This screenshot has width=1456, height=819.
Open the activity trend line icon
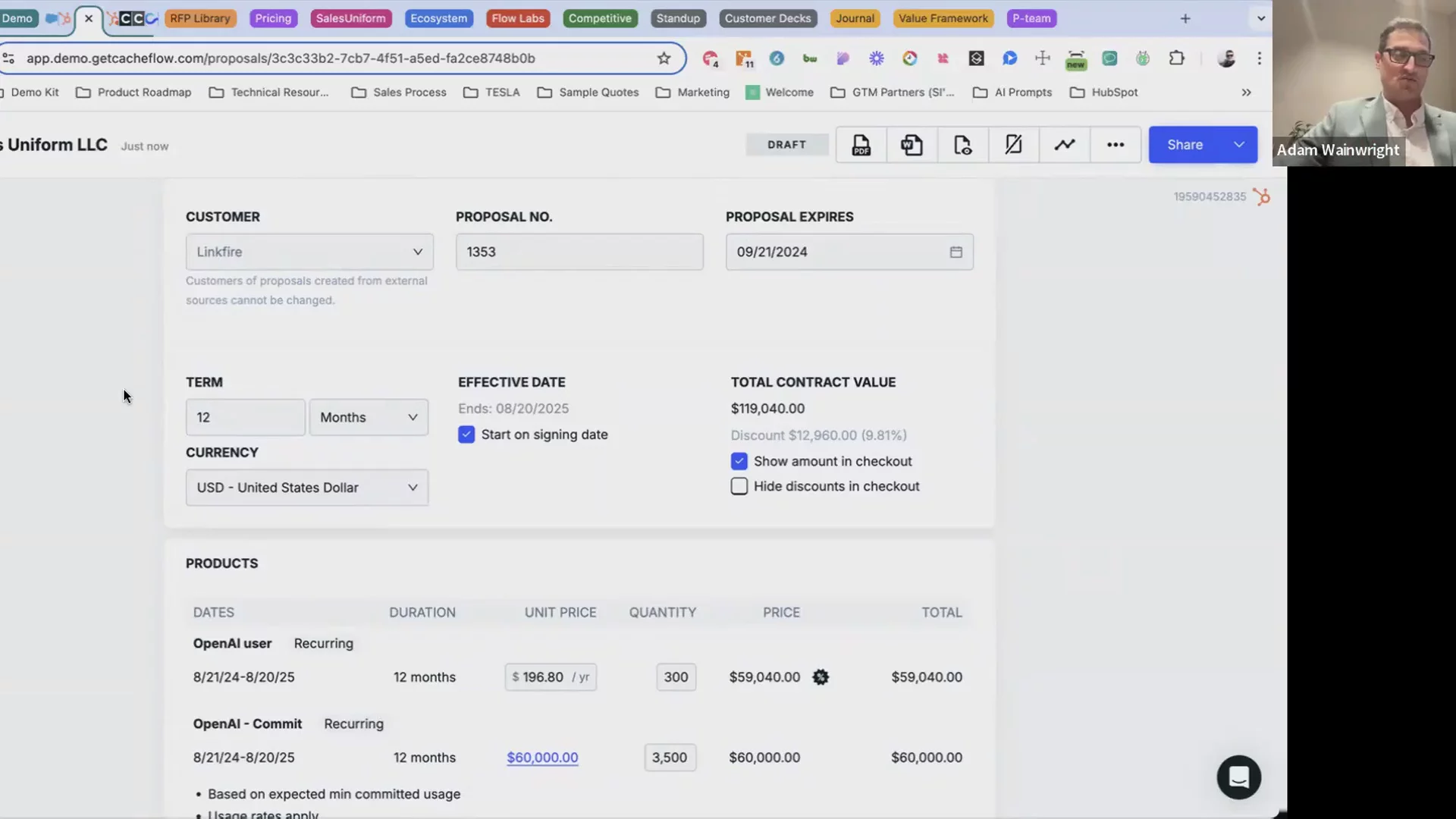(x=1064, y=145)
